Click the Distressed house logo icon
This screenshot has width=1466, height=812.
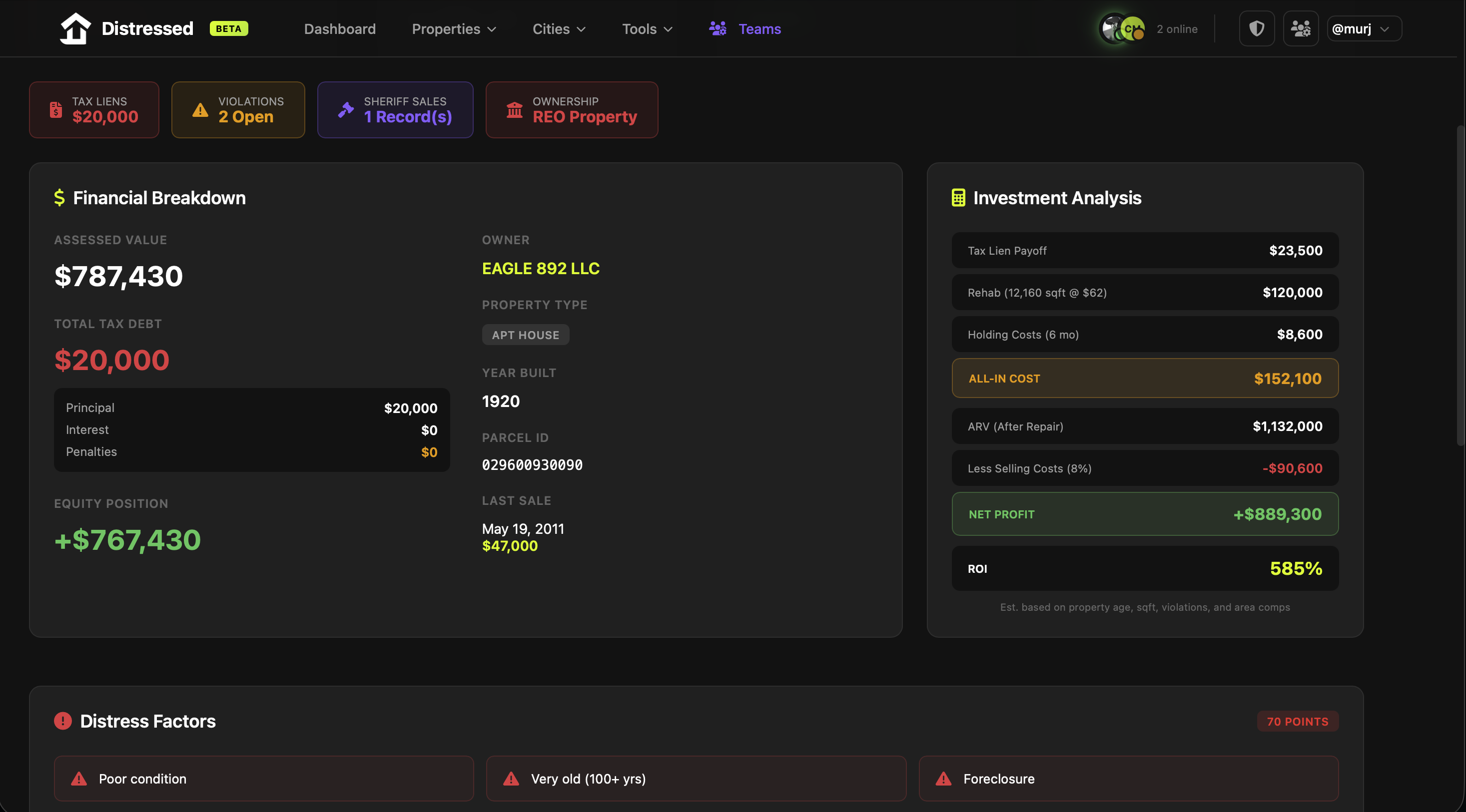click(75, 28)
